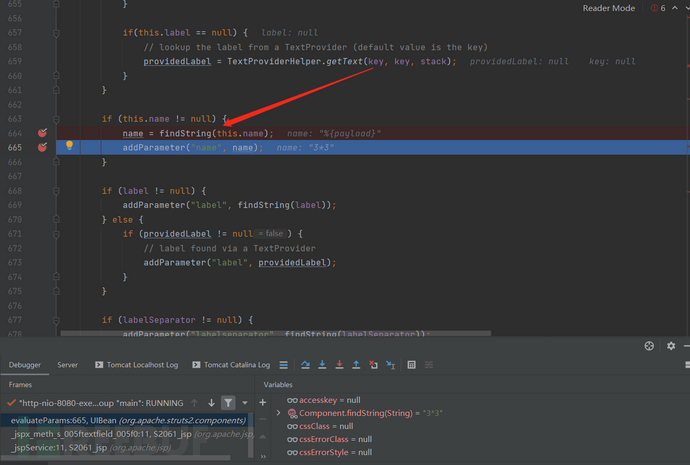The height and width of the screenshot is (465, 690).
Task: Toggle the frames filter funnel button
Action: click(x=228, y=403)
